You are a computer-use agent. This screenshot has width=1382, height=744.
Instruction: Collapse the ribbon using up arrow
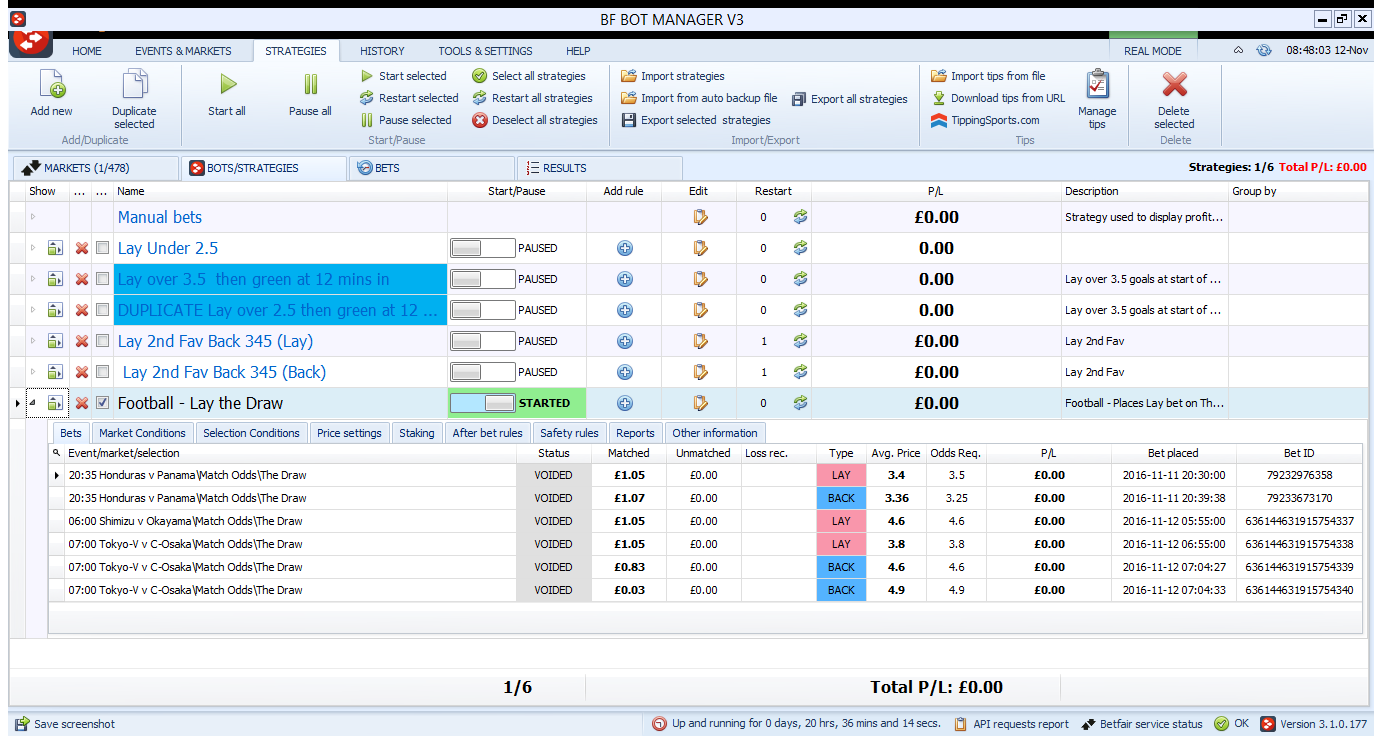pyautogui.click(x=1238, y=51)
